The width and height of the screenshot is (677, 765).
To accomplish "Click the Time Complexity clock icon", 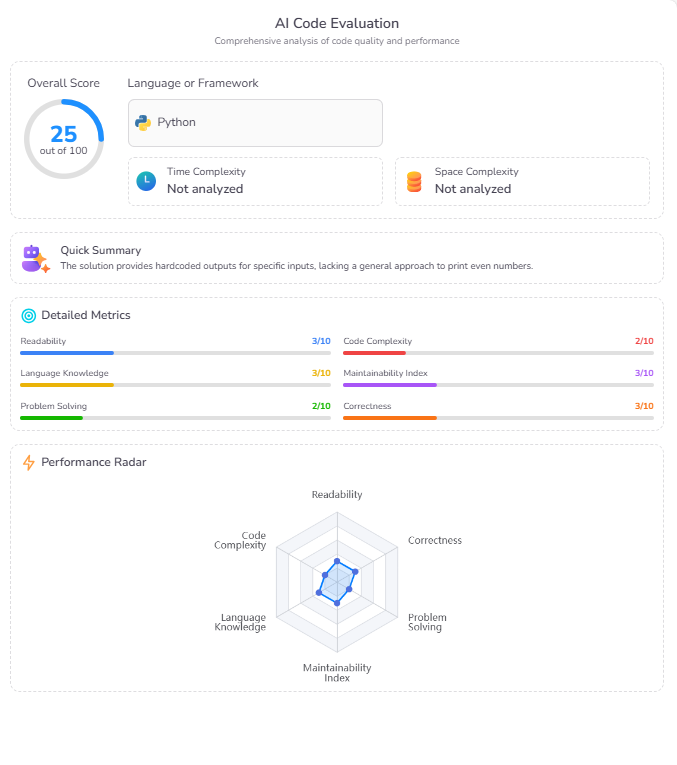I will tap(146, 181).
